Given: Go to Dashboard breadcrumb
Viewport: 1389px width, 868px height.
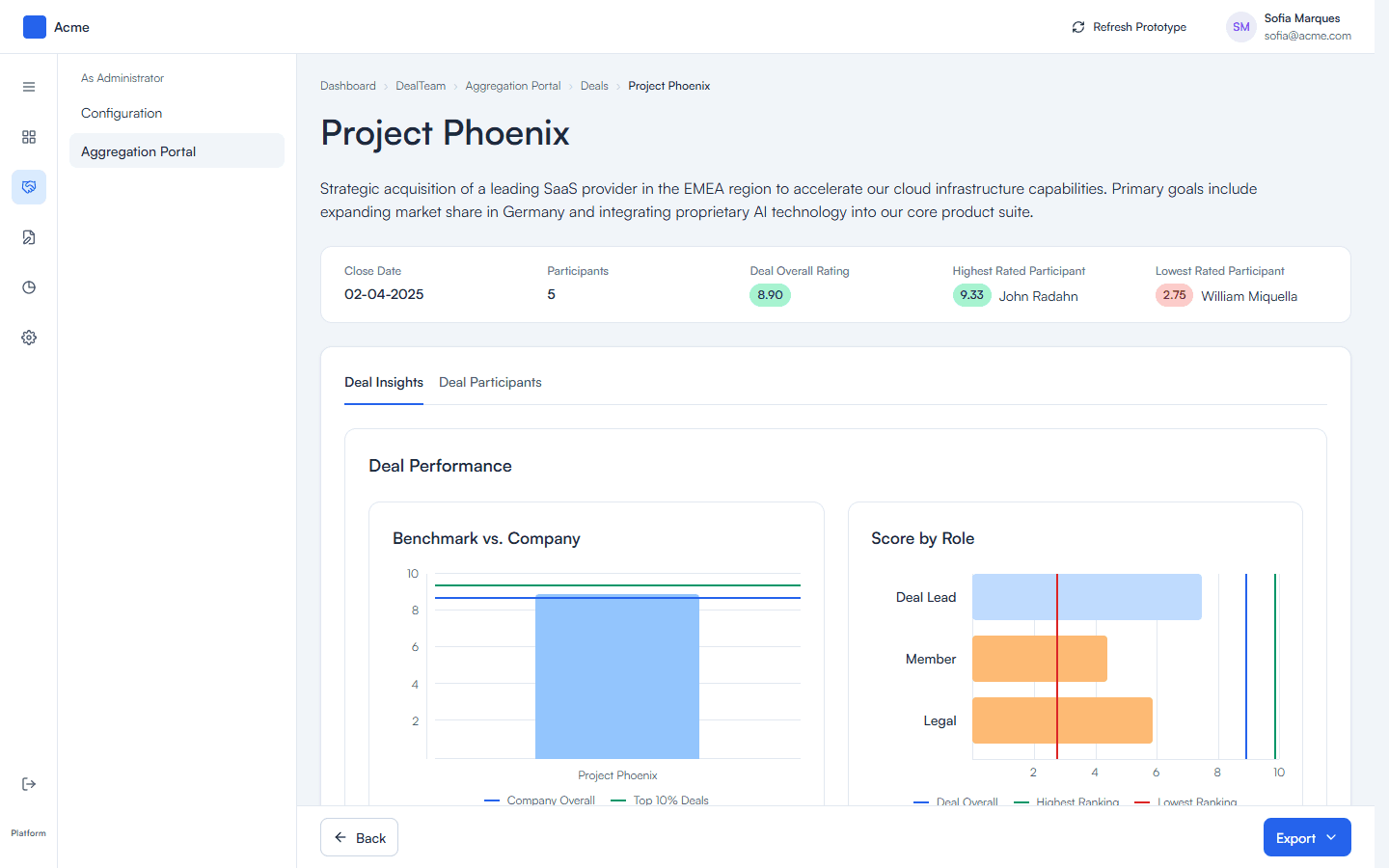Looking at the screenshot, I should tap(348, 86).
